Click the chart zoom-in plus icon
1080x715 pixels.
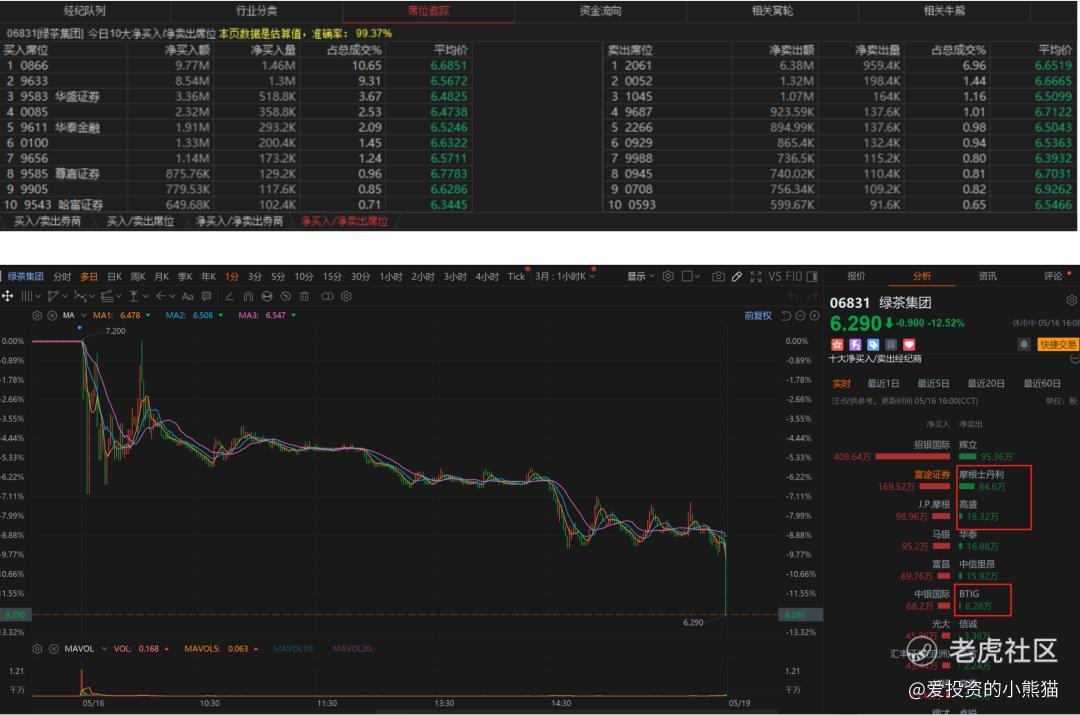(x=814, y=315)
